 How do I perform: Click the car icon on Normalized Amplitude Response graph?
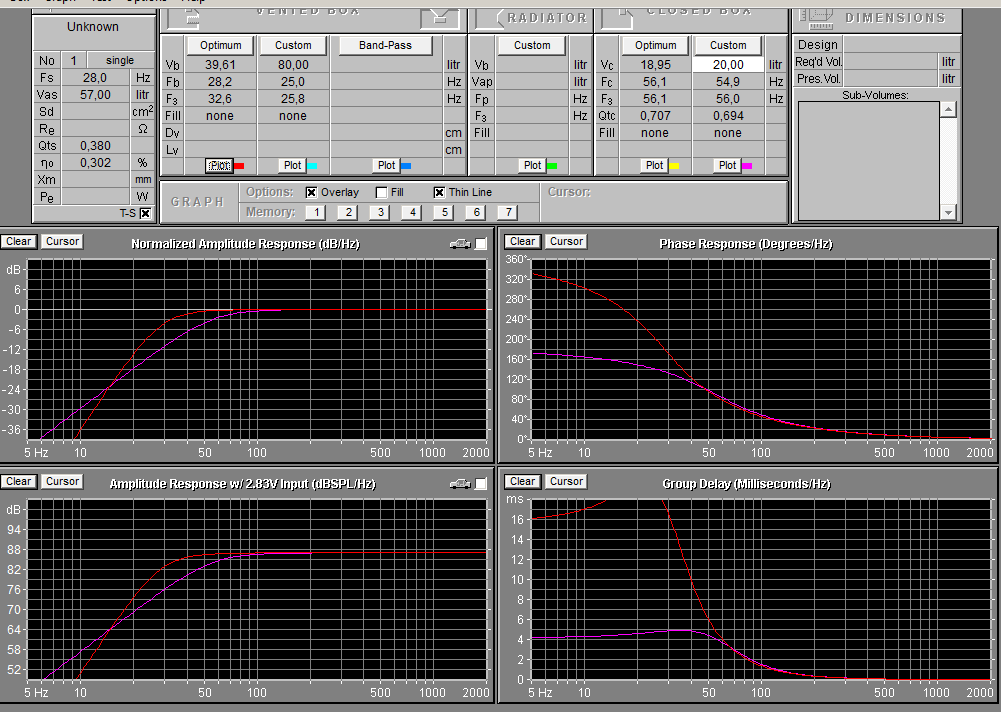pyautogui.click(x=460, y=243)
